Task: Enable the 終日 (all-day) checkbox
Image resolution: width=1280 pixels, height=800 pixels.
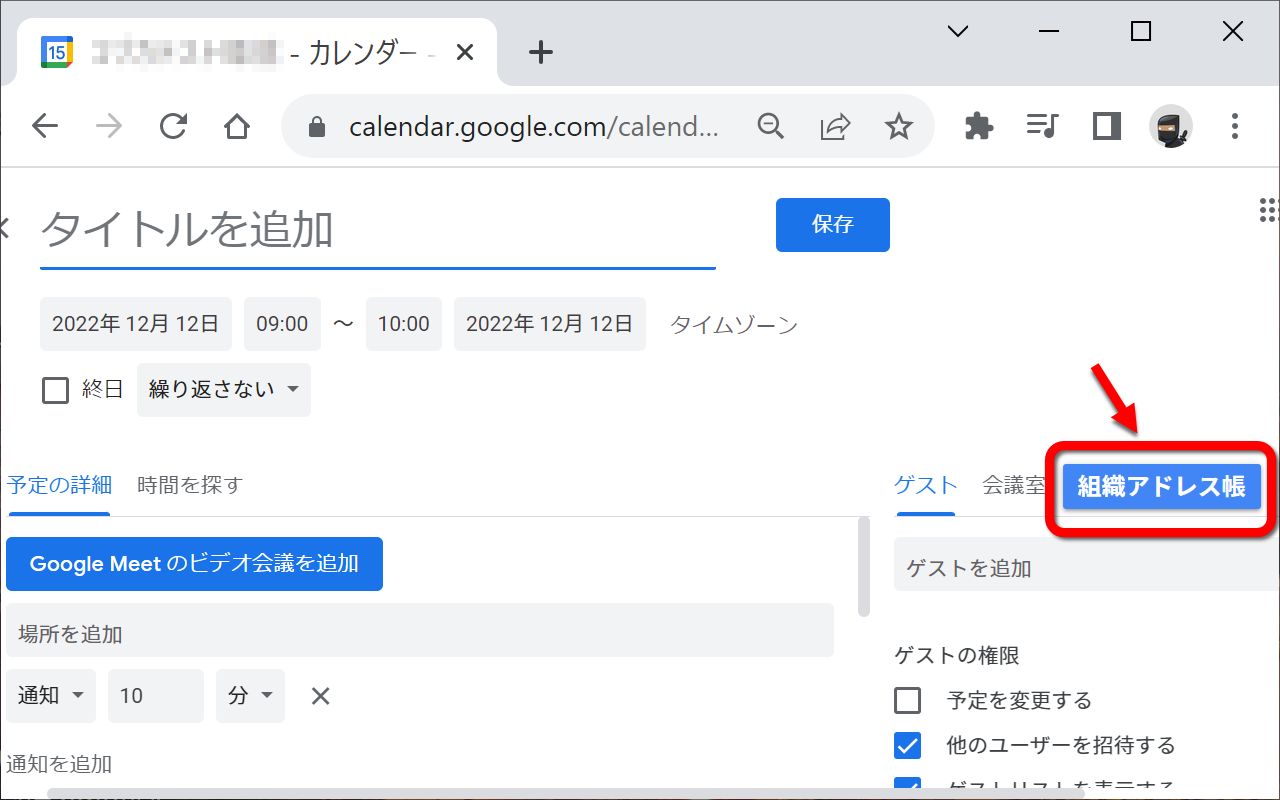Action: tap(55, 390)
